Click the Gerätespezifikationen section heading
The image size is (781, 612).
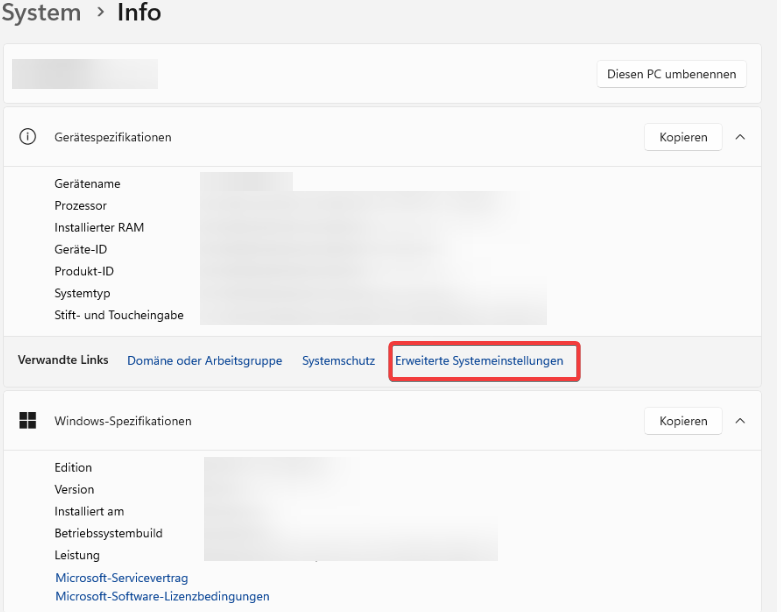tap(113, 137)
